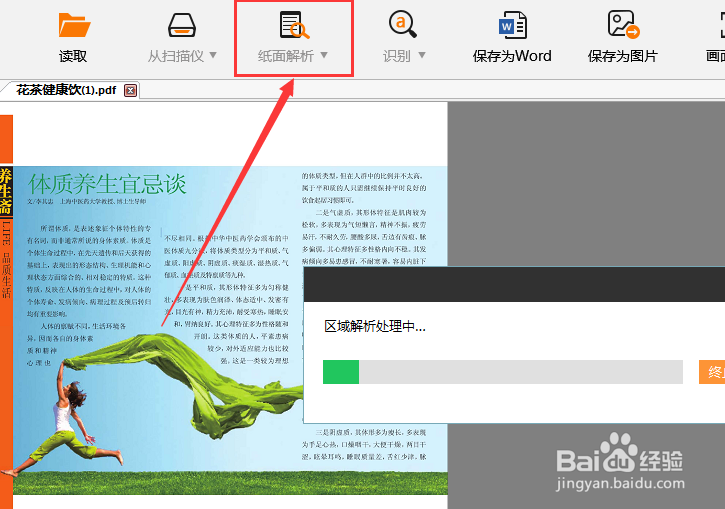
Task: Click the 保存为Word document icon
Action: [512, 25]
